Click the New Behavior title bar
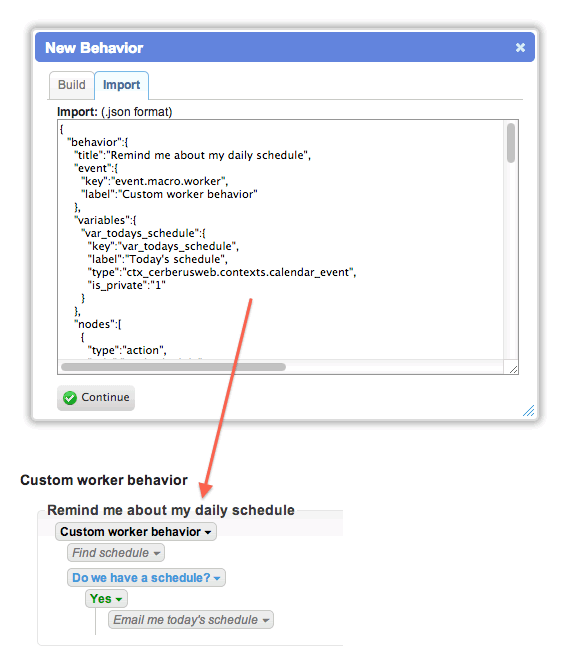The height and width of the screenshot is (665, 568). [x=285, y=47]
